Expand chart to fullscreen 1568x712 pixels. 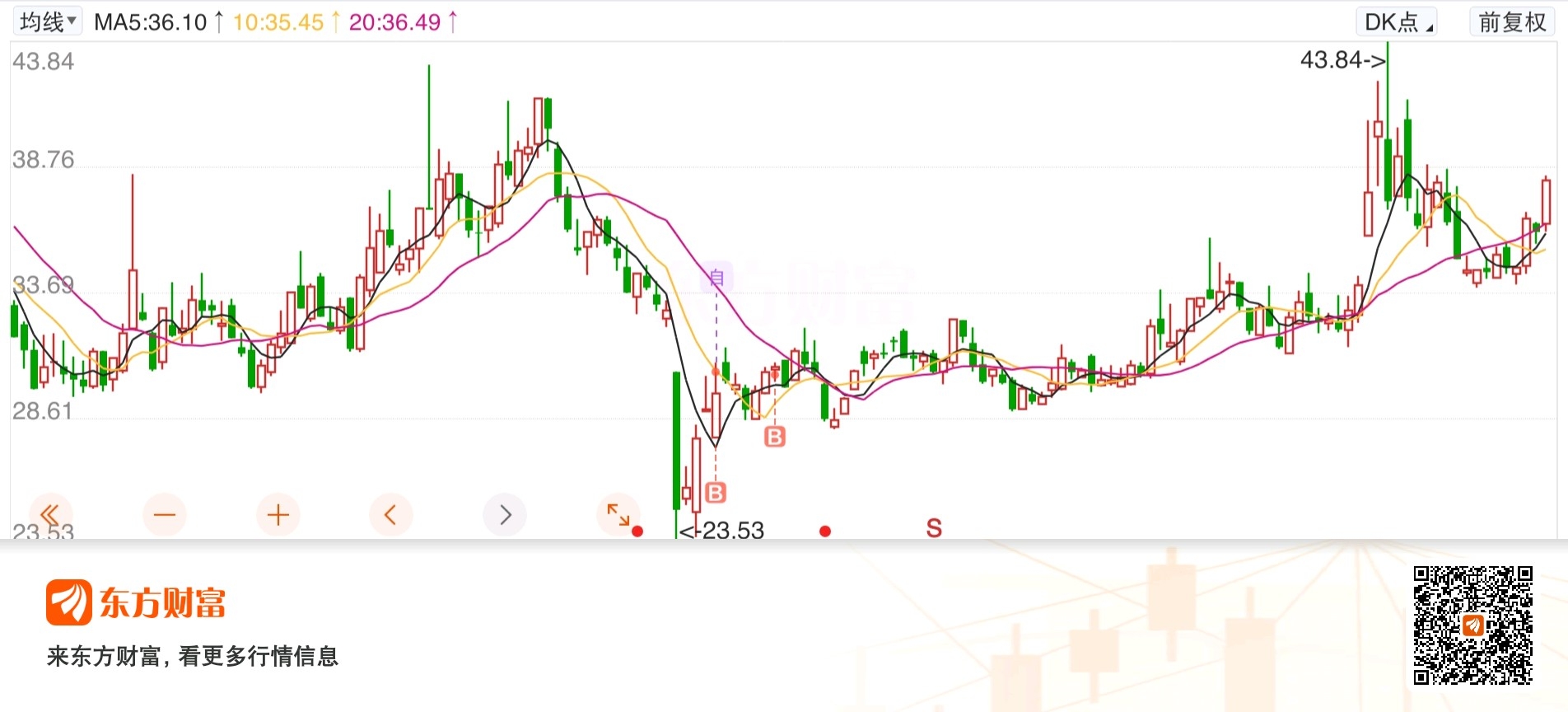tap(618, 515)
